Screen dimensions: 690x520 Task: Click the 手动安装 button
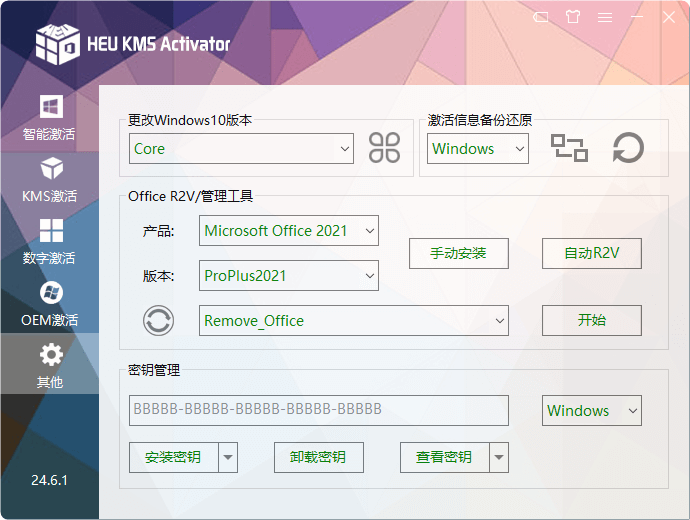coord(459,253)
